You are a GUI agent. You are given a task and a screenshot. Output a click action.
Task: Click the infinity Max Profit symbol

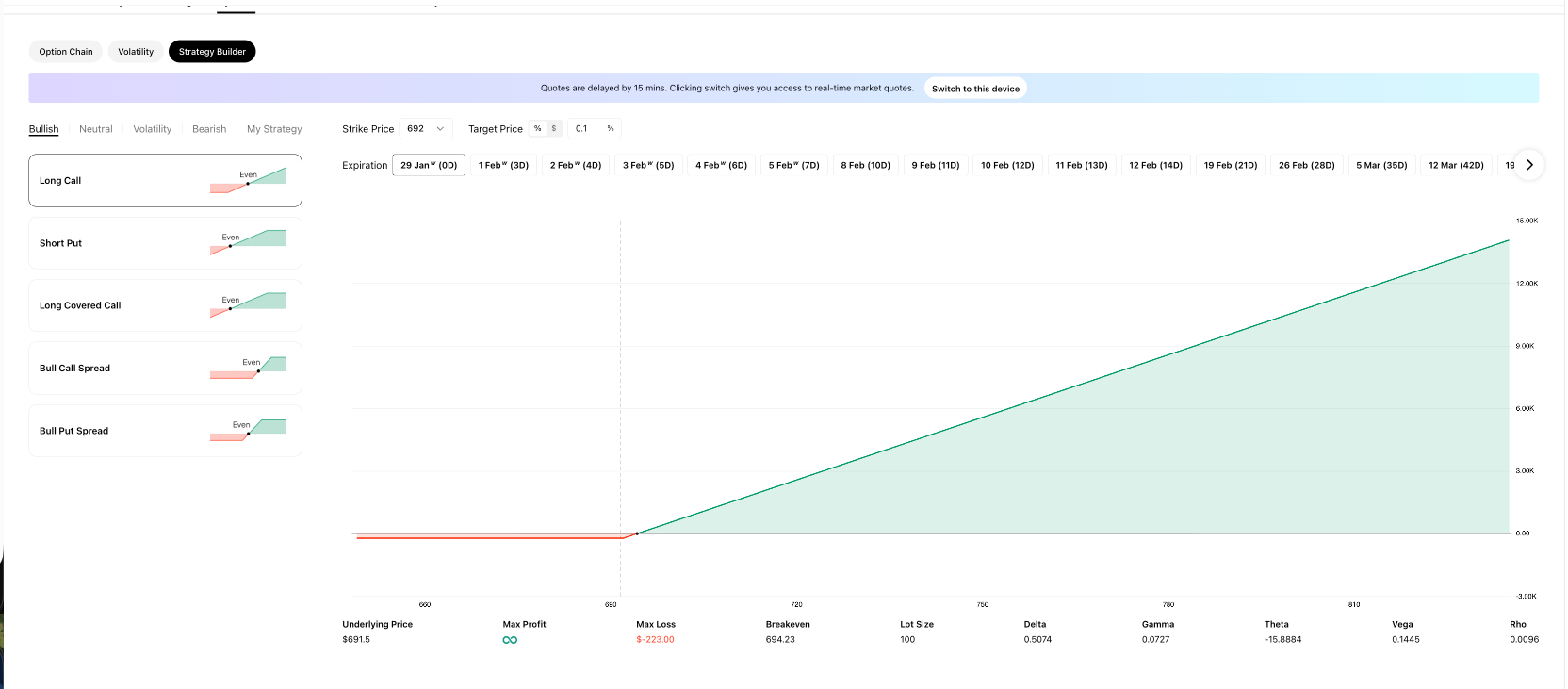coord(510,640)
